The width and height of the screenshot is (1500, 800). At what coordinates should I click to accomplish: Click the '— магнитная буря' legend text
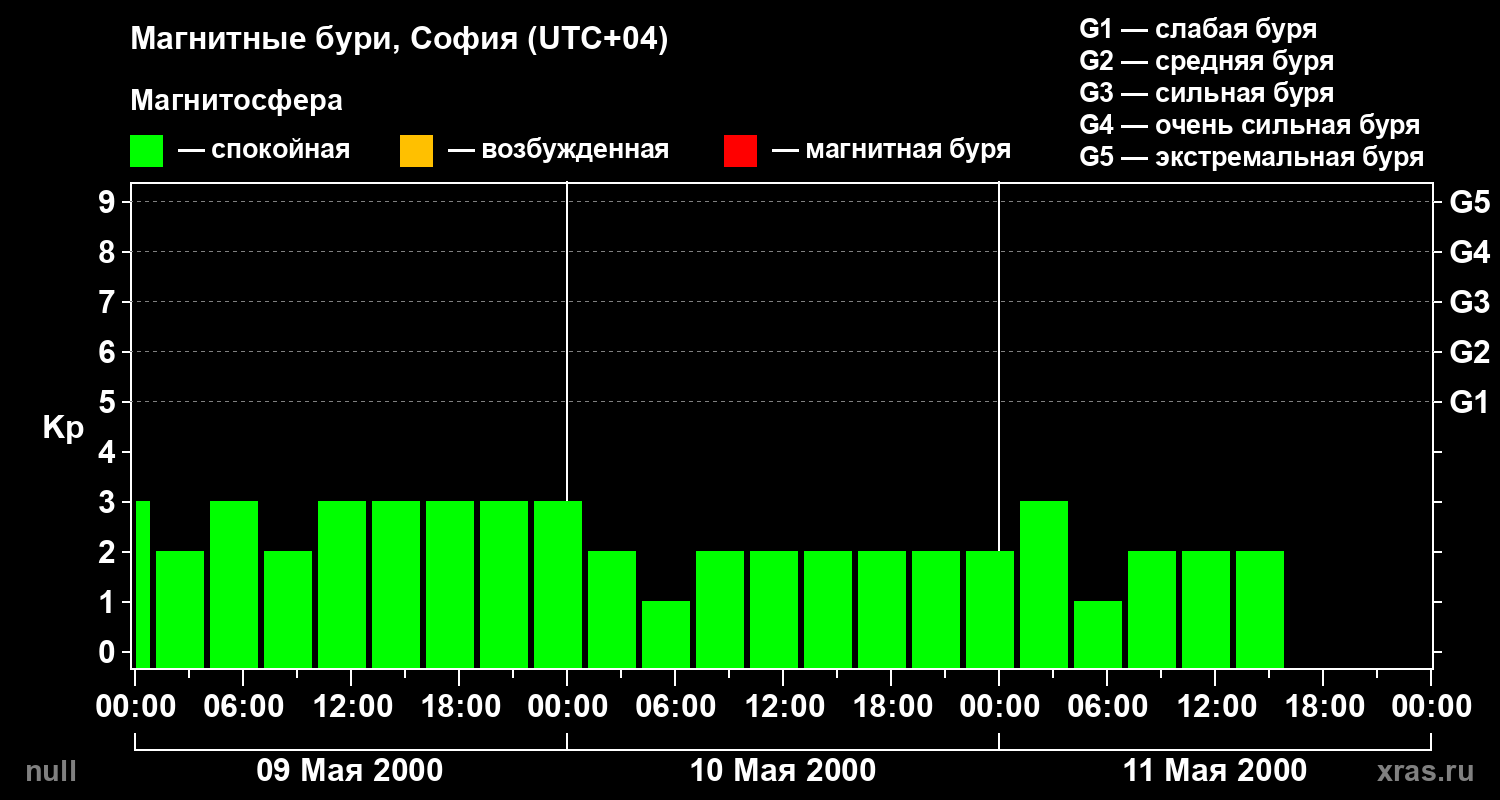(x=891, y=150)
